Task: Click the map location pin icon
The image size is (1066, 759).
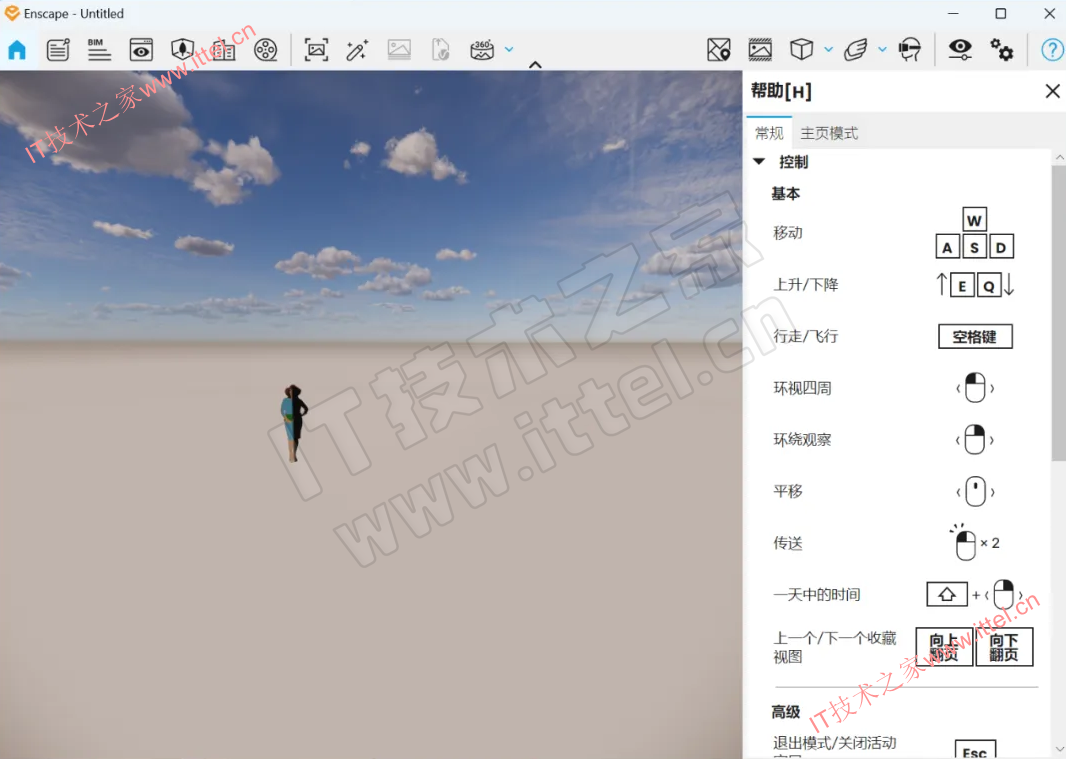Action: [x=719, y=50]
